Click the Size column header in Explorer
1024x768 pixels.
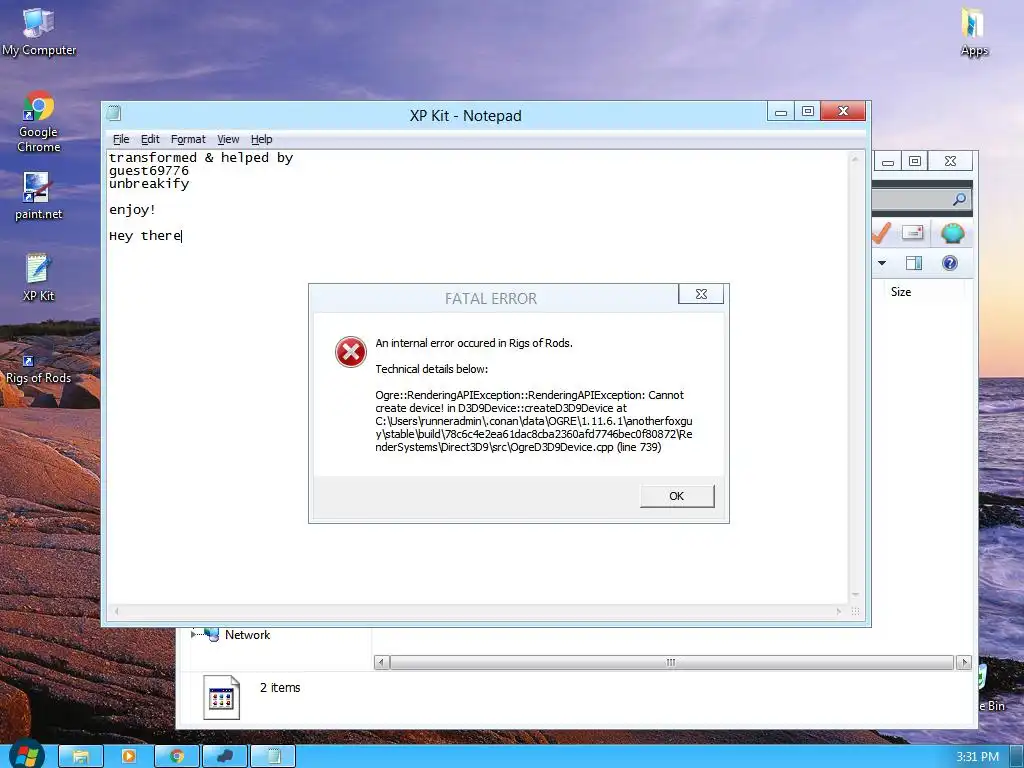coord(901,292)
